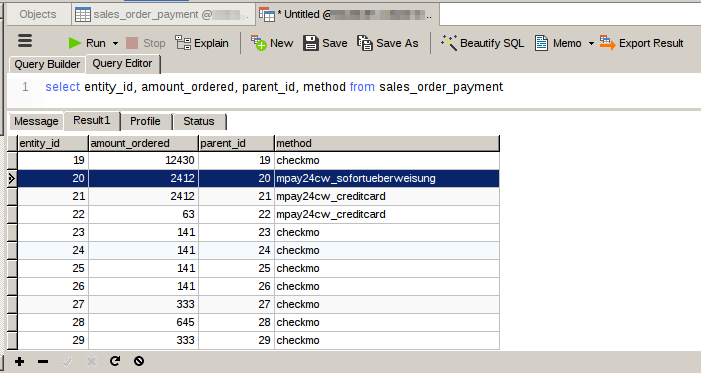Select mpay24cw_creditcard in row 21

click(387, 196)
